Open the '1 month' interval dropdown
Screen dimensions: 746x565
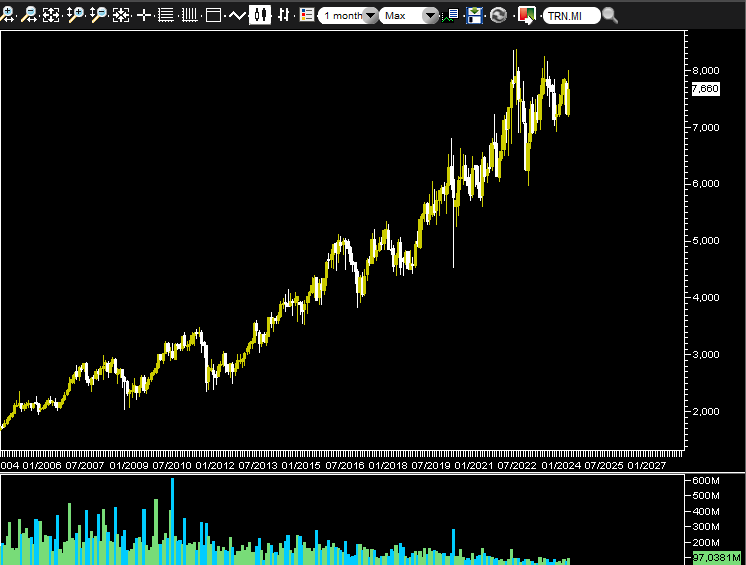pyautogui.click(x=348, y=16)
